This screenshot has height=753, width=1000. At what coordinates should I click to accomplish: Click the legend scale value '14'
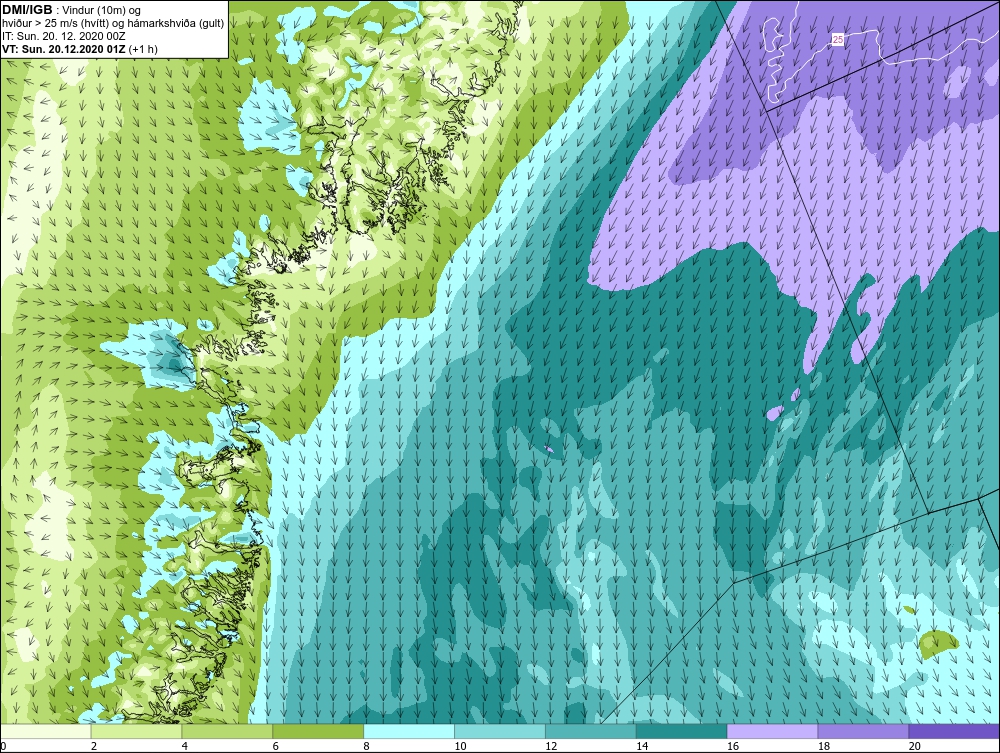pos(642,746)
